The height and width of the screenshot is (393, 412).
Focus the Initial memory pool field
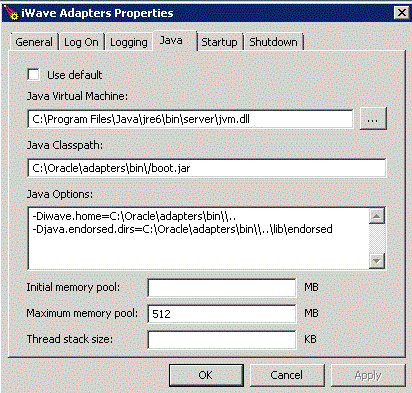(222, 288)
